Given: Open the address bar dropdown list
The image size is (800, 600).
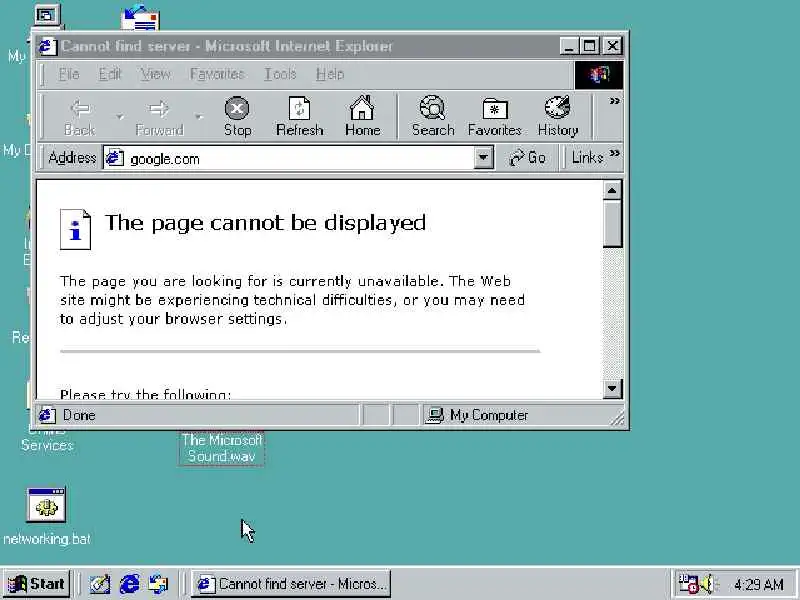Looking at the screenshot, I should 483,158.
